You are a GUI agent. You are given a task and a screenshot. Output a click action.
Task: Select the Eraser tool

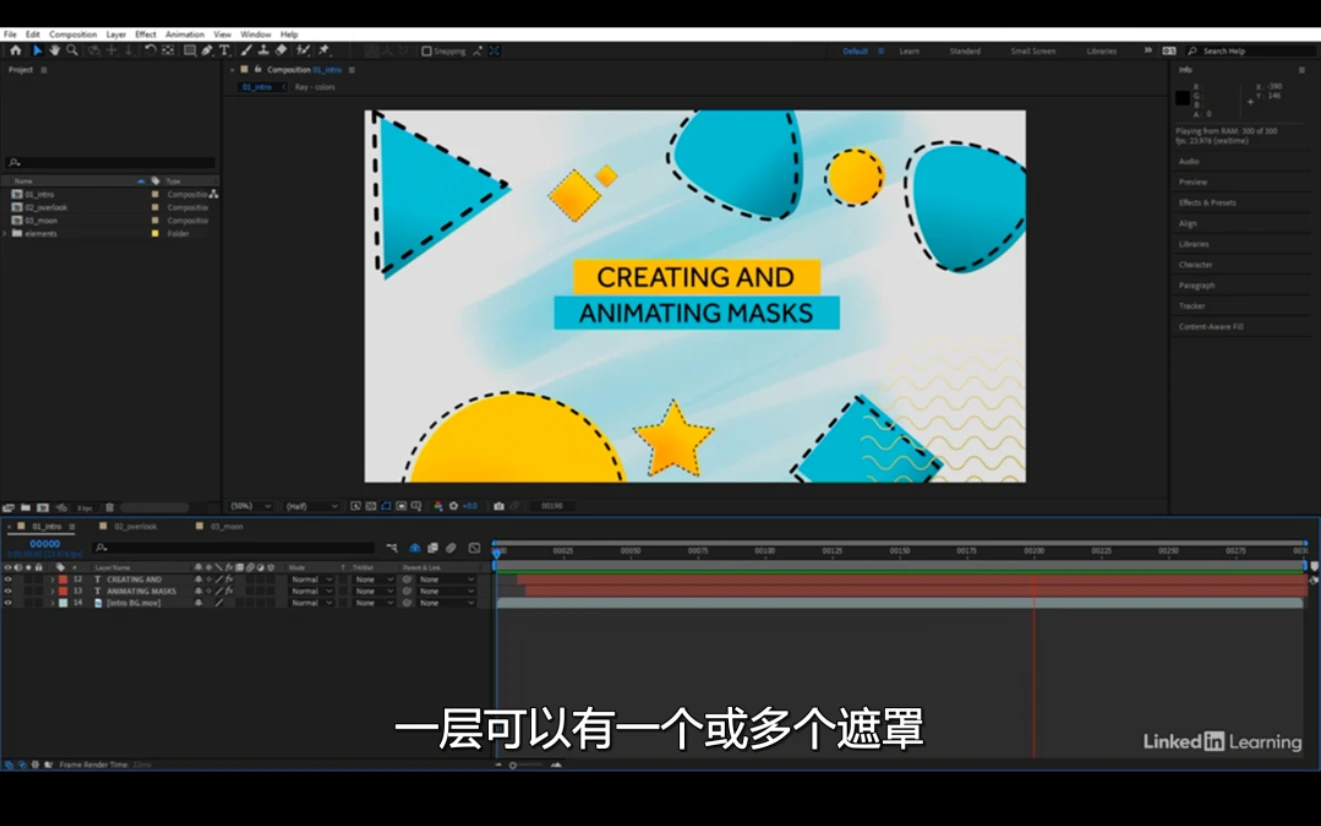281,51
